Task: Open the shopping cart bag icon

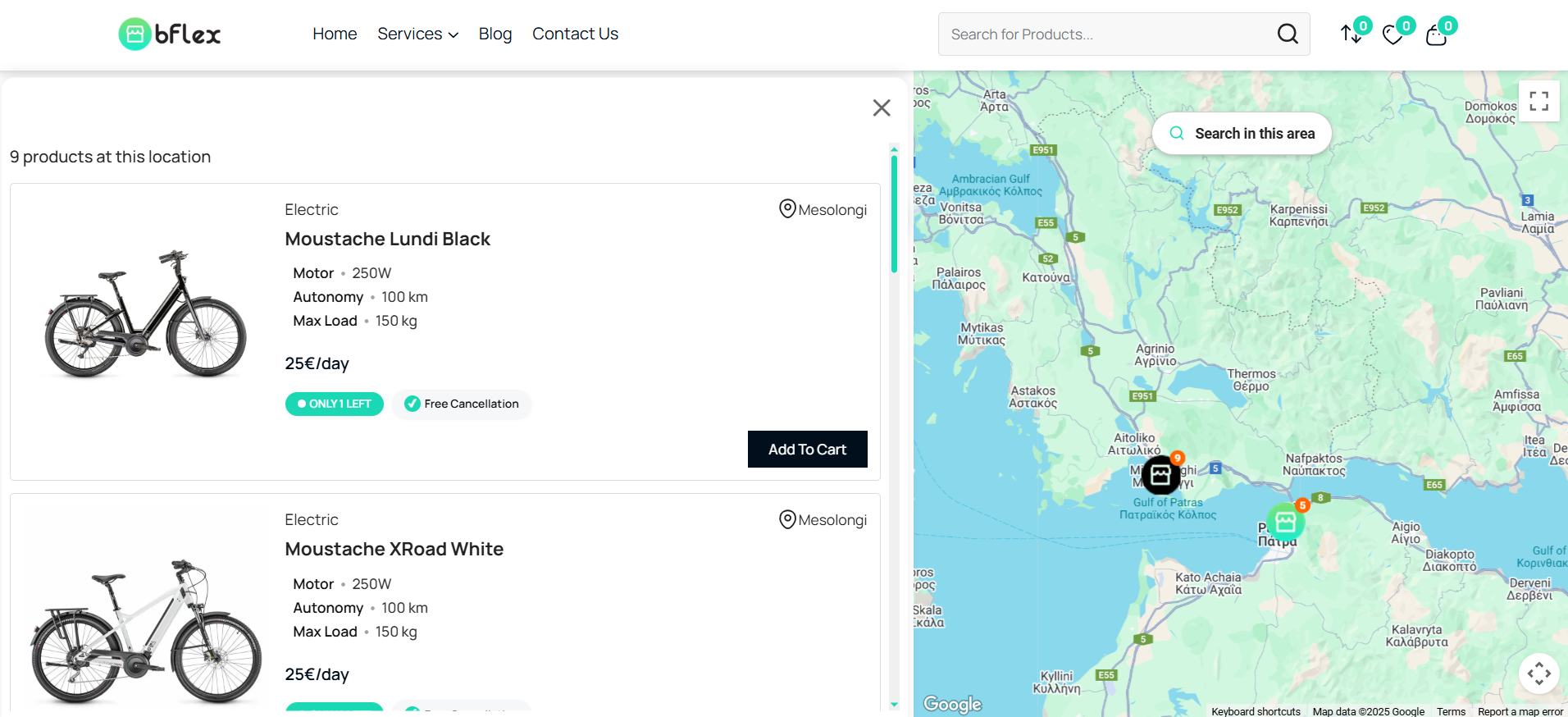Action: point(1436,35)
